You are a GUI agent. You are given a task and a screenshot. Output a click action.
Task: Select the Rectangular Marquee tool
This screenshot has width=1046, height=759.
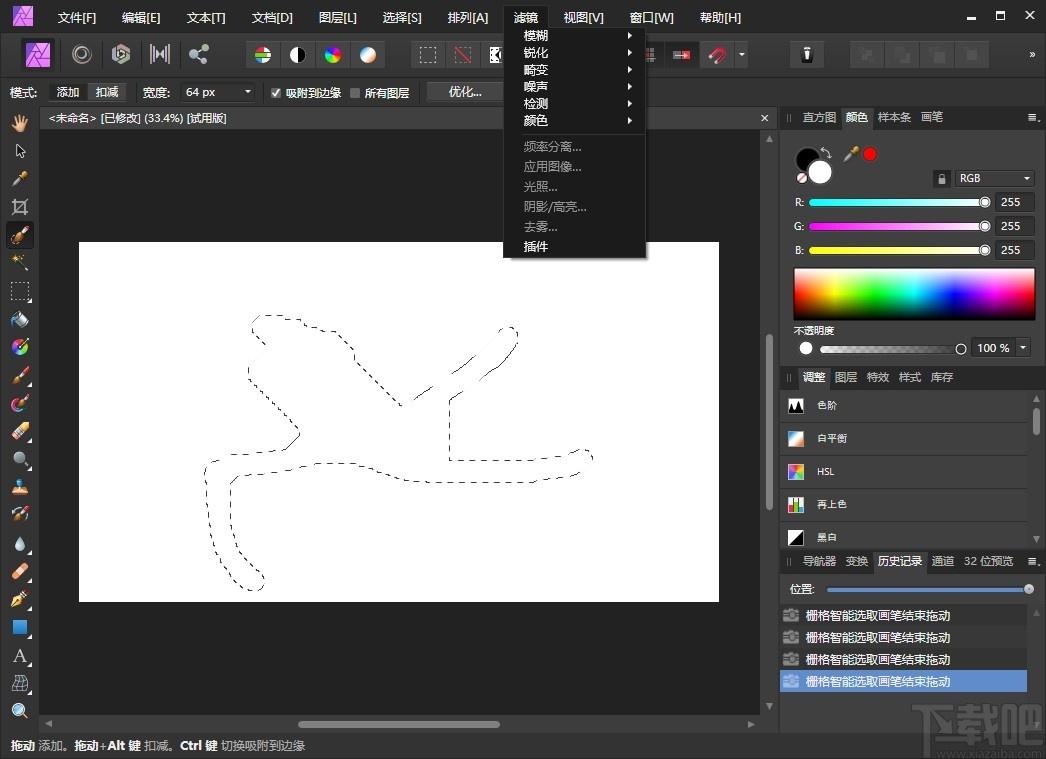pos(20,291)
